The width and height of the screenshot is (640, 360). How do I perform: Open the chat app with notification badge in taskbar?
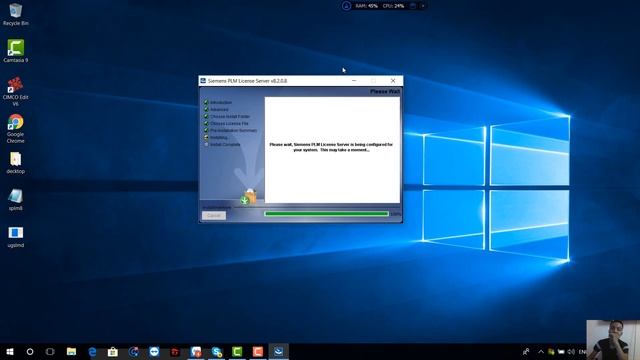tap(196, 351)
